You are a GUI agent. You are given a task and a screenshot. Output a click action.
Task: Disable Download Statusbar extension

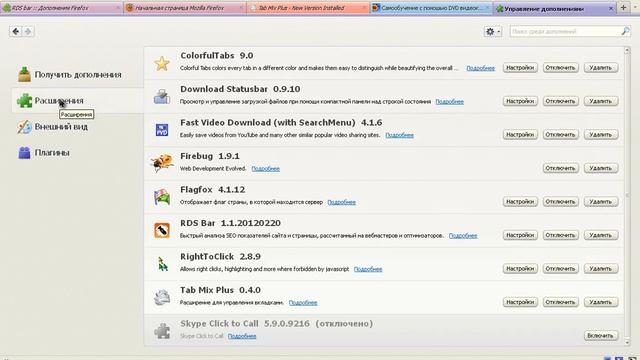(x=560, y=101)
